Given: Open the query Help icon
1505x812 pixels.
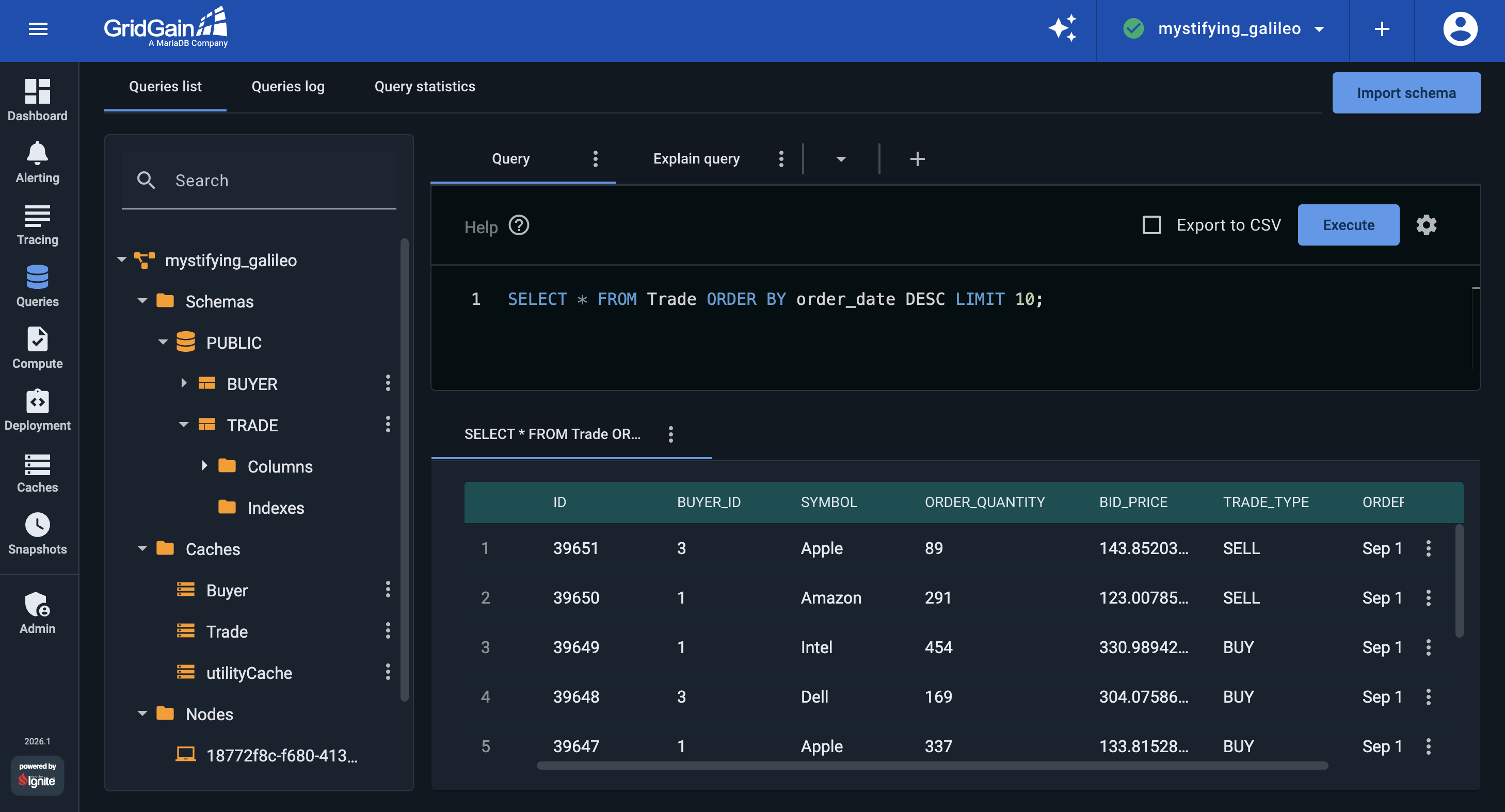Looking at the screenshot, I should click(x=518, y=225).
